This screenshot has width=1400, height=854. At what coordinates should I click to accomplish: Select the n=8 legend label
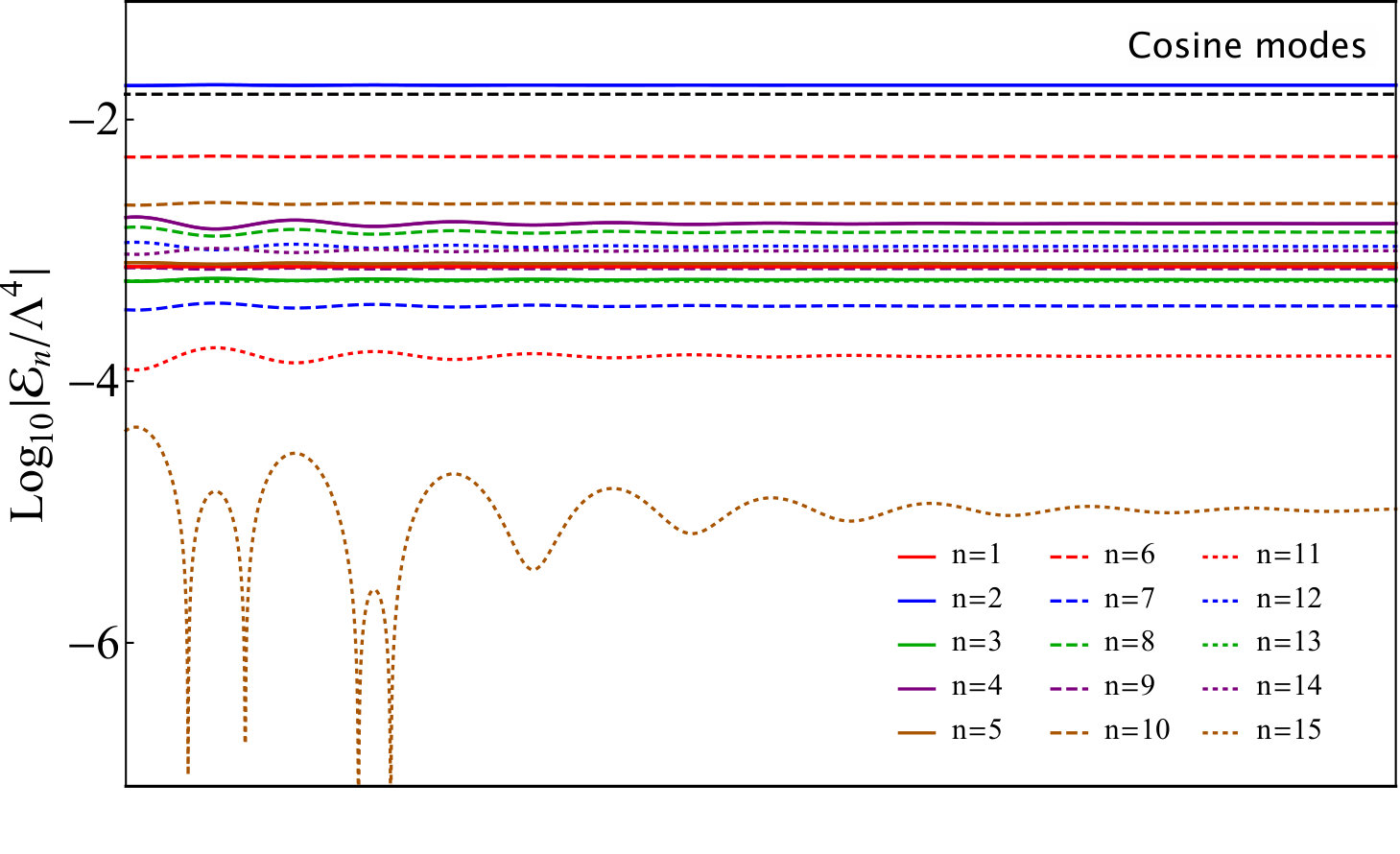1129,642
